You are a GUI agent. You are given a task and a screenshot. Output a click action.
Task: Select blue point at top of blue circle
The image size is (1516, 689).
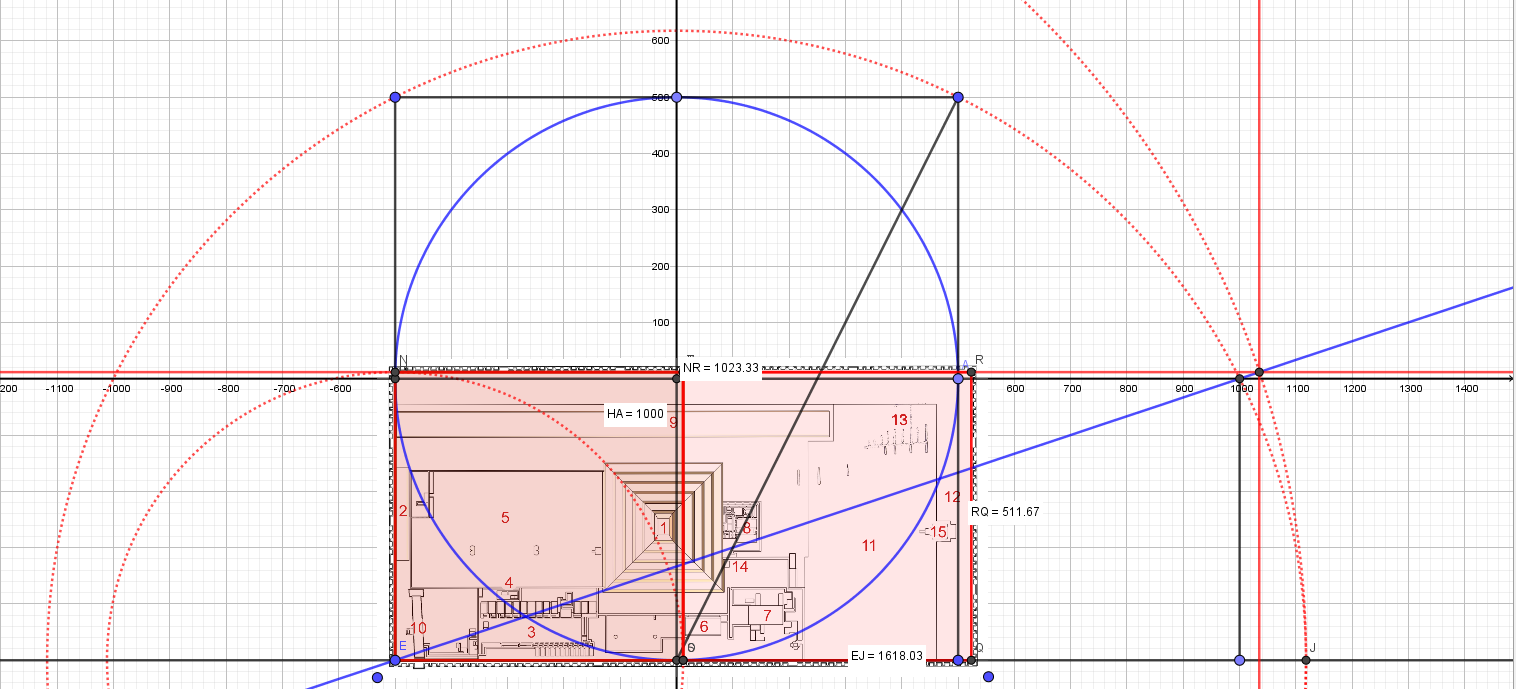point(676,97)
